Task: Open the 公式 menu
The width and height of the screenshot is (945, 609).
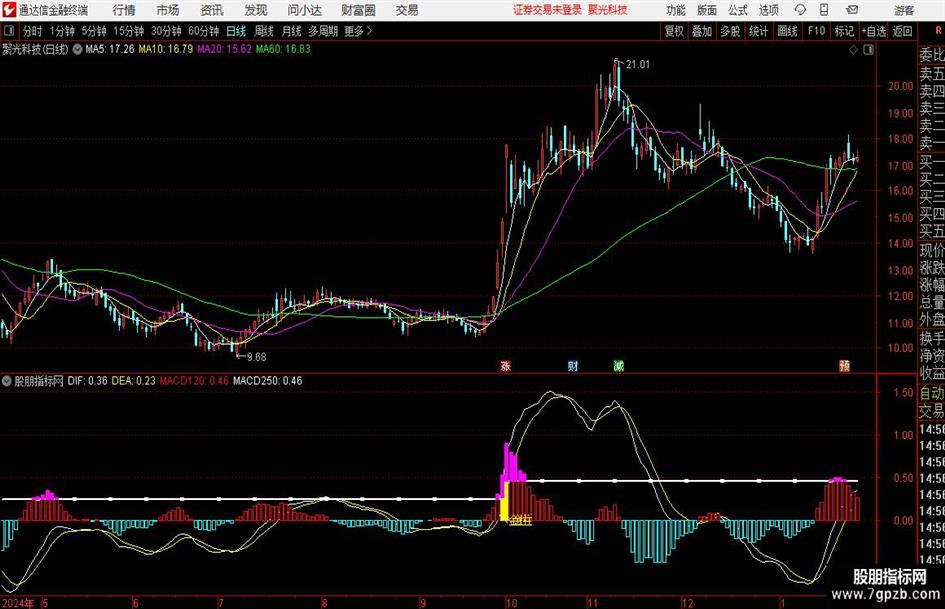Action: (x=738, y=10)
